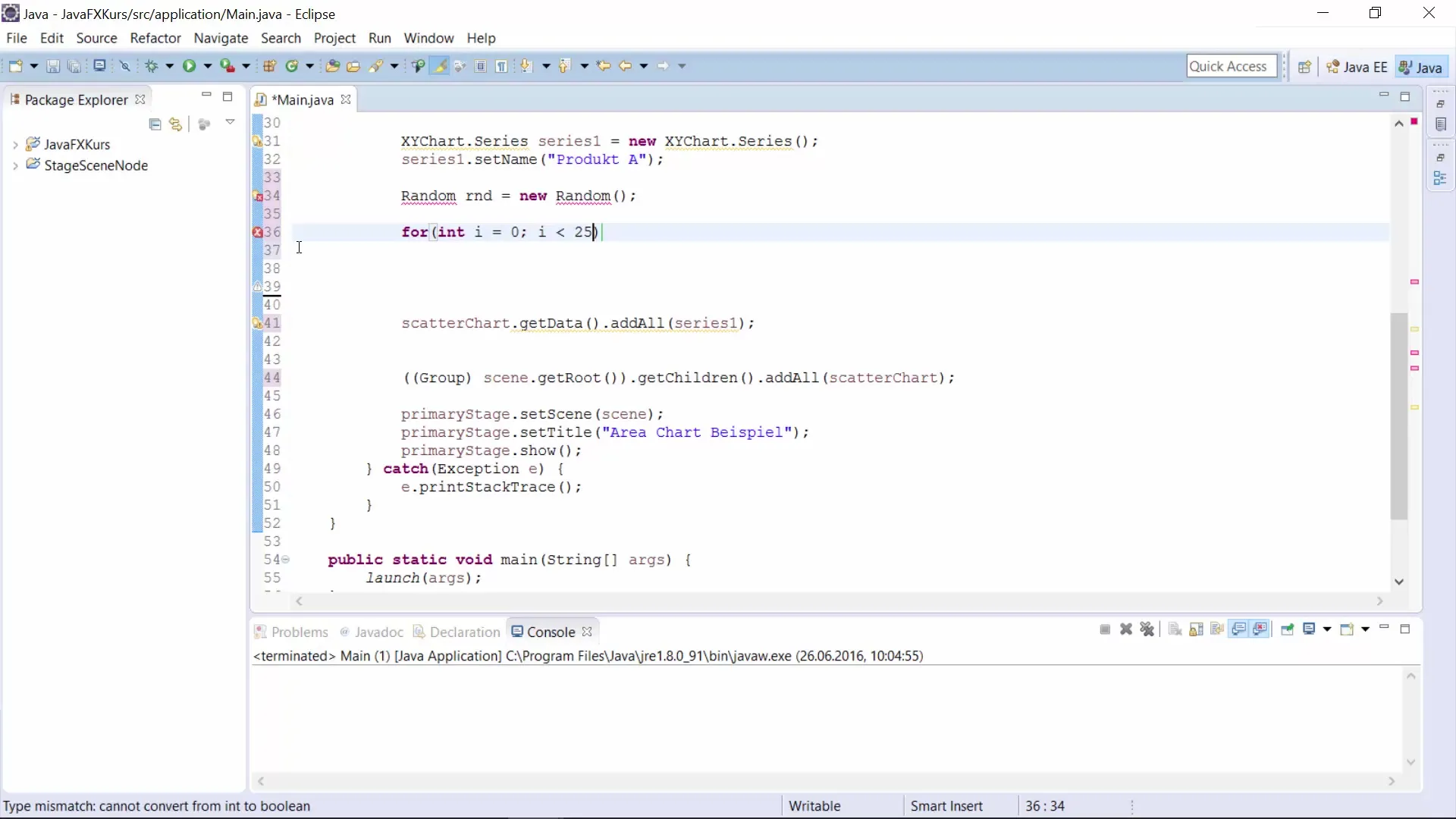Focus the Quick Access search field
This screenshot has height=819, width=1456.
point(1232,66)
